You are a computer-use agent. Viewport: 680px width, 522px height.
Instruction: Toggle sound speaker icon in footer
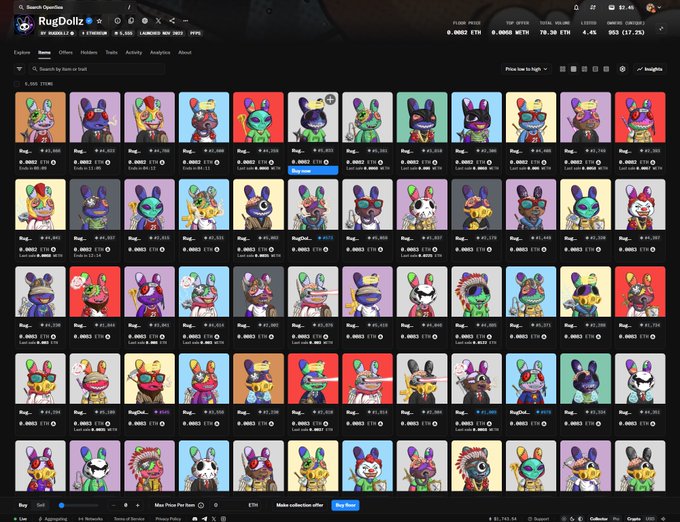[663, 519]
